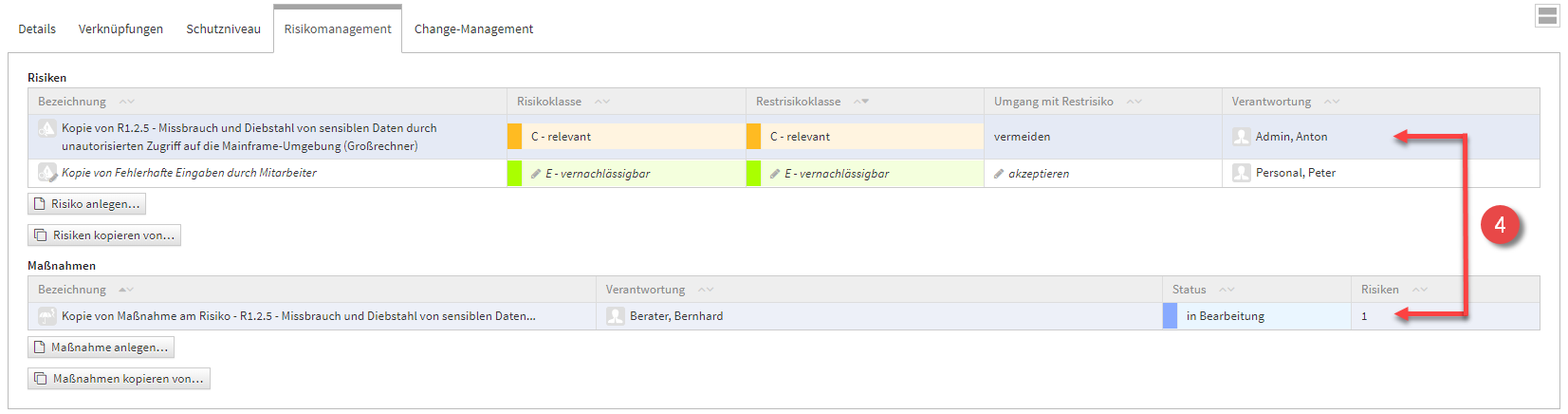Click pencil icon beside akzeptieren
The width and height of the screenshot is (1568, 414).
999,174
